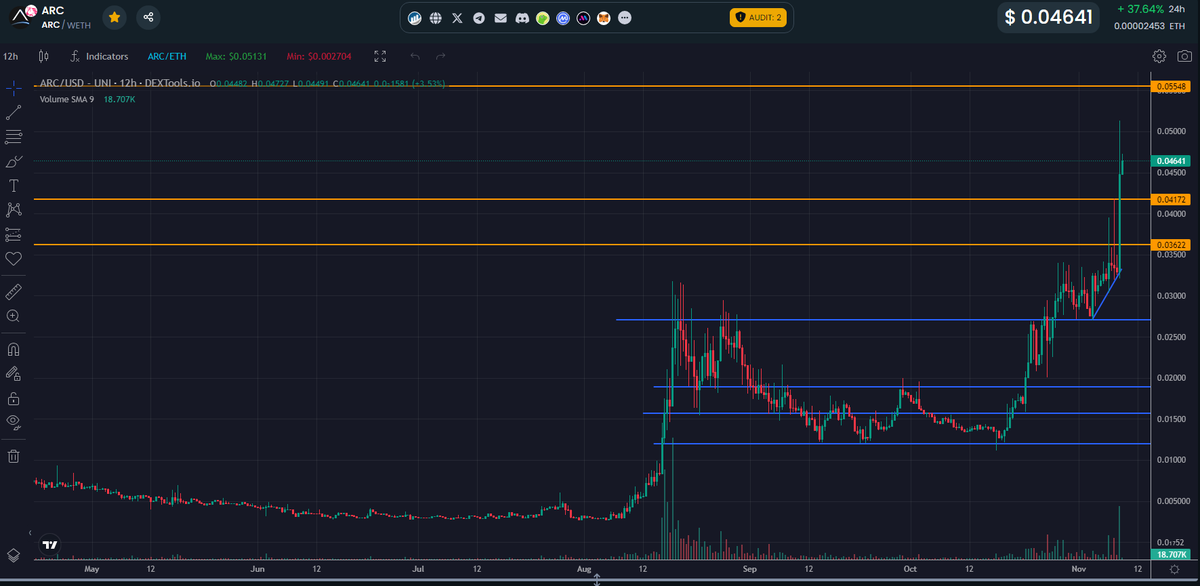Open the project Telegram link
Viewport: 1200px width, 586px height.
479,18
